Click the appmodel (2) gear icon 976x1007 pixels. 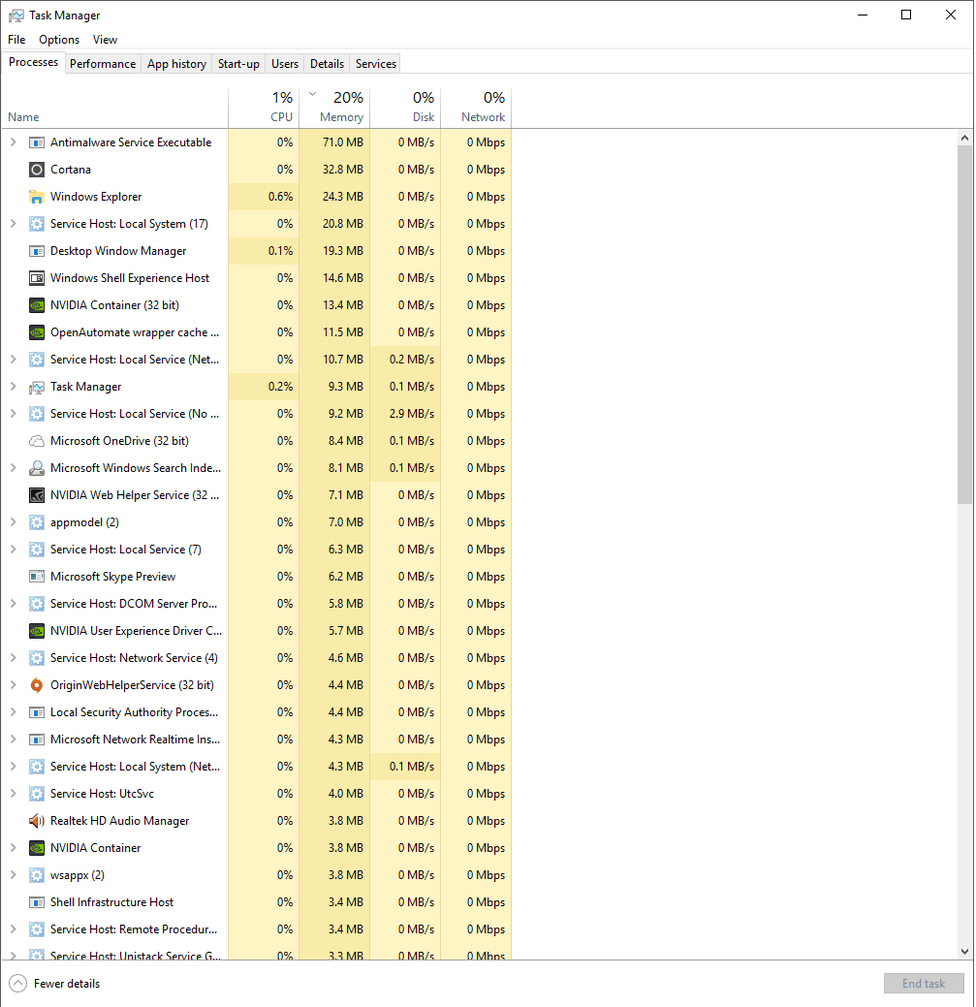click(x=37, y=522)
